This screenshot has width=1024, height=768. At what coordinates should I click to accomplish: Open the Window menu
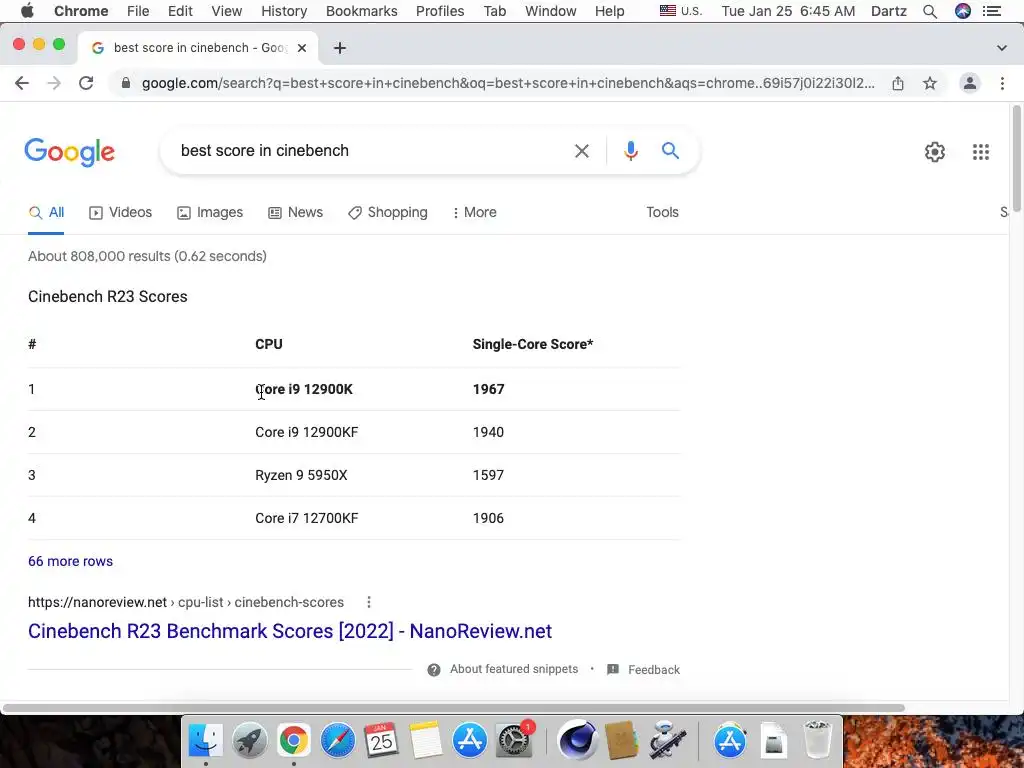click(551, 11)
